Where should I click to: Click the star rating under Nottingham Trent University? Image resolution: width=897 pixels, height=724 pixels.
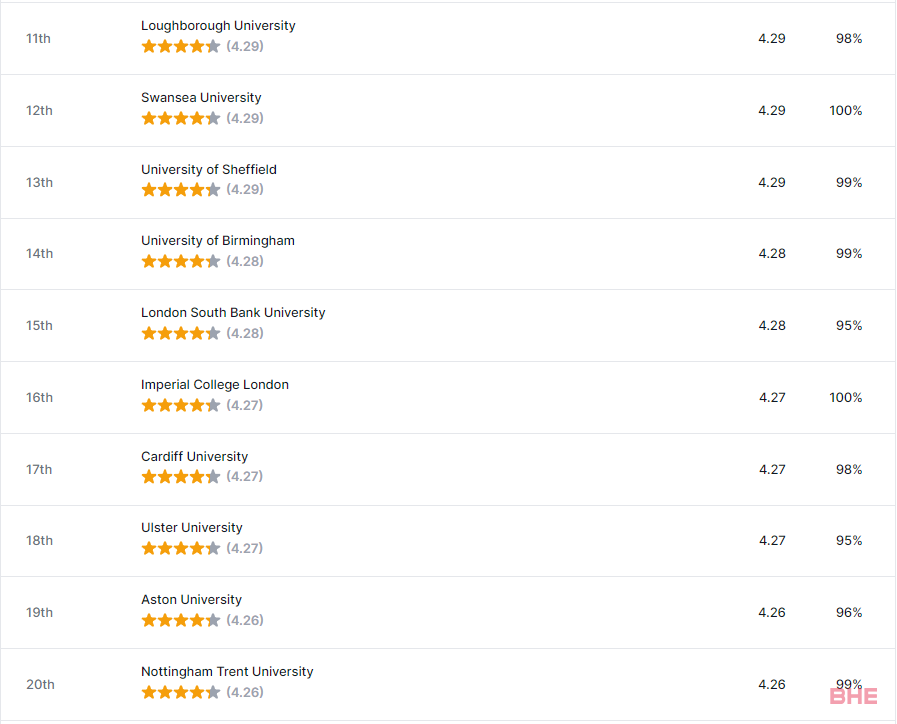pos(181,693)
